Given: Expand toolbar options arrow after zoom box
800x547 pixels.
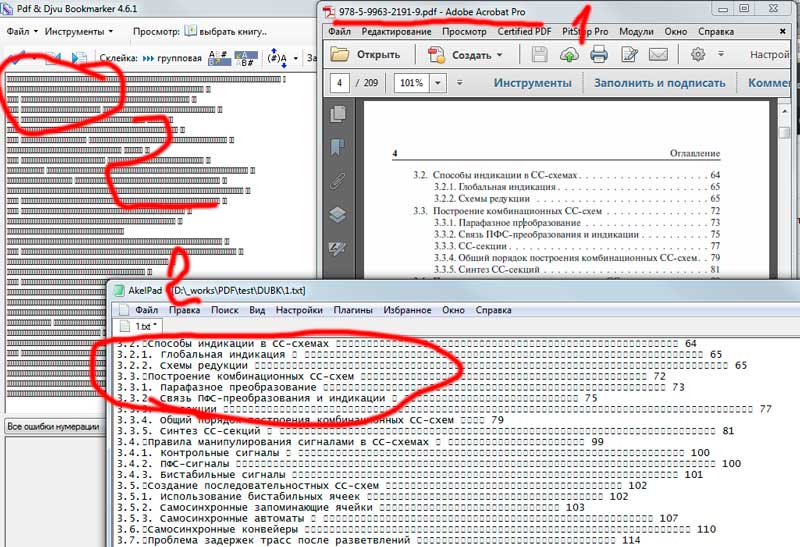Looking at the screenshot, I should tap(459, 83).
